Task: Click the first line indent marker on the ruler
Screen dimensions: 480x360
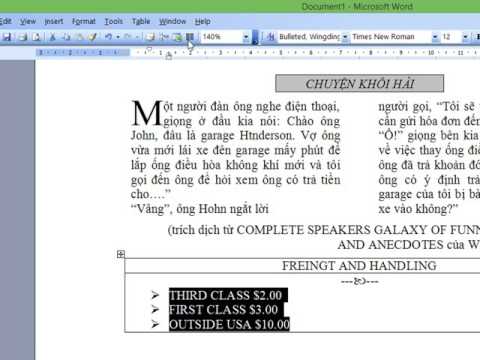Action: pyautogui.click(x=149, y=50)
